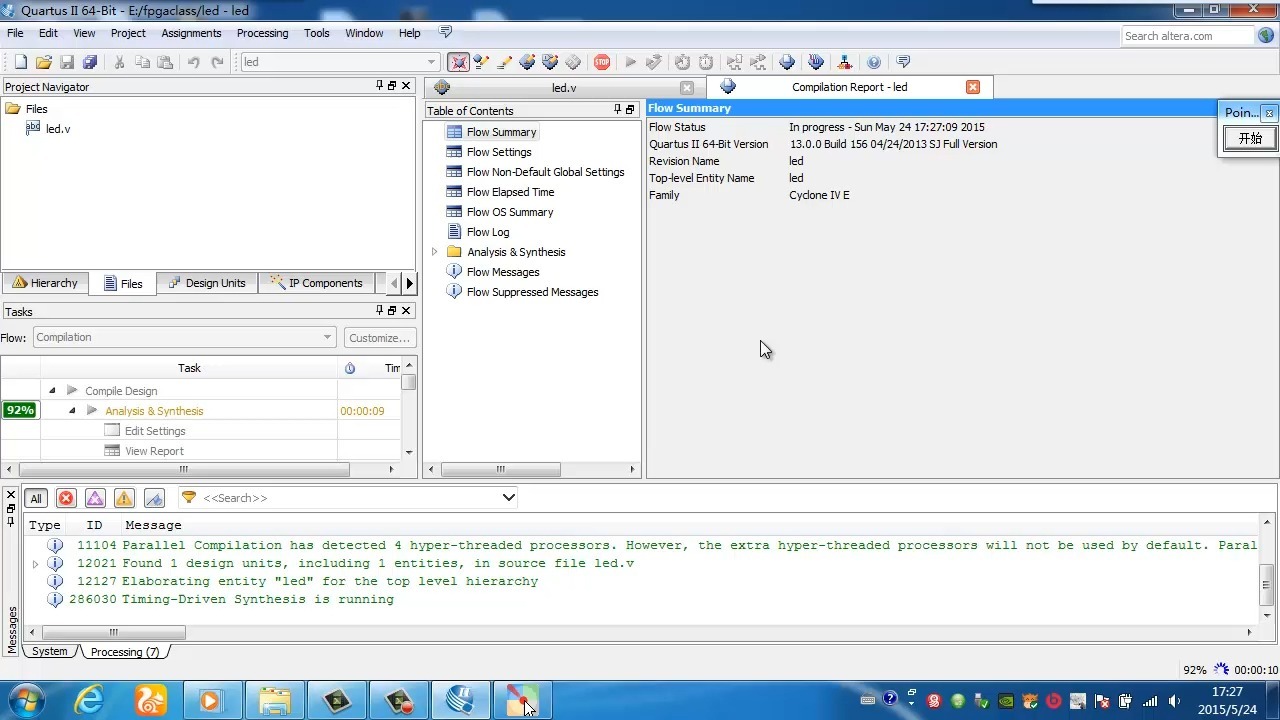Click the right arrow of Navigator tabs
This screenshot has width=1280, height=720.
click(409, 284)
